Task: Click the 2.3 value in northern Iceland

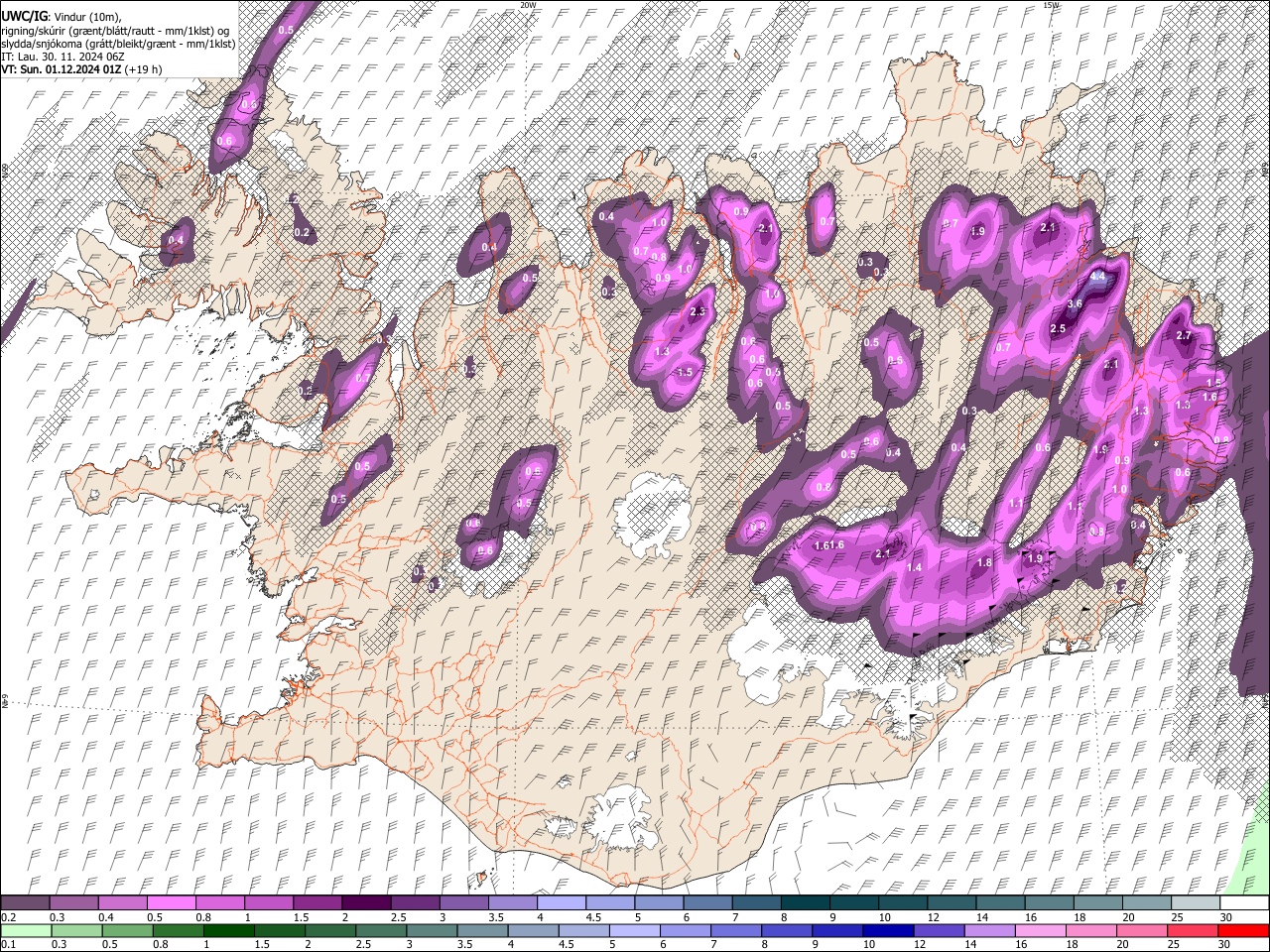Action: [697, 311]
